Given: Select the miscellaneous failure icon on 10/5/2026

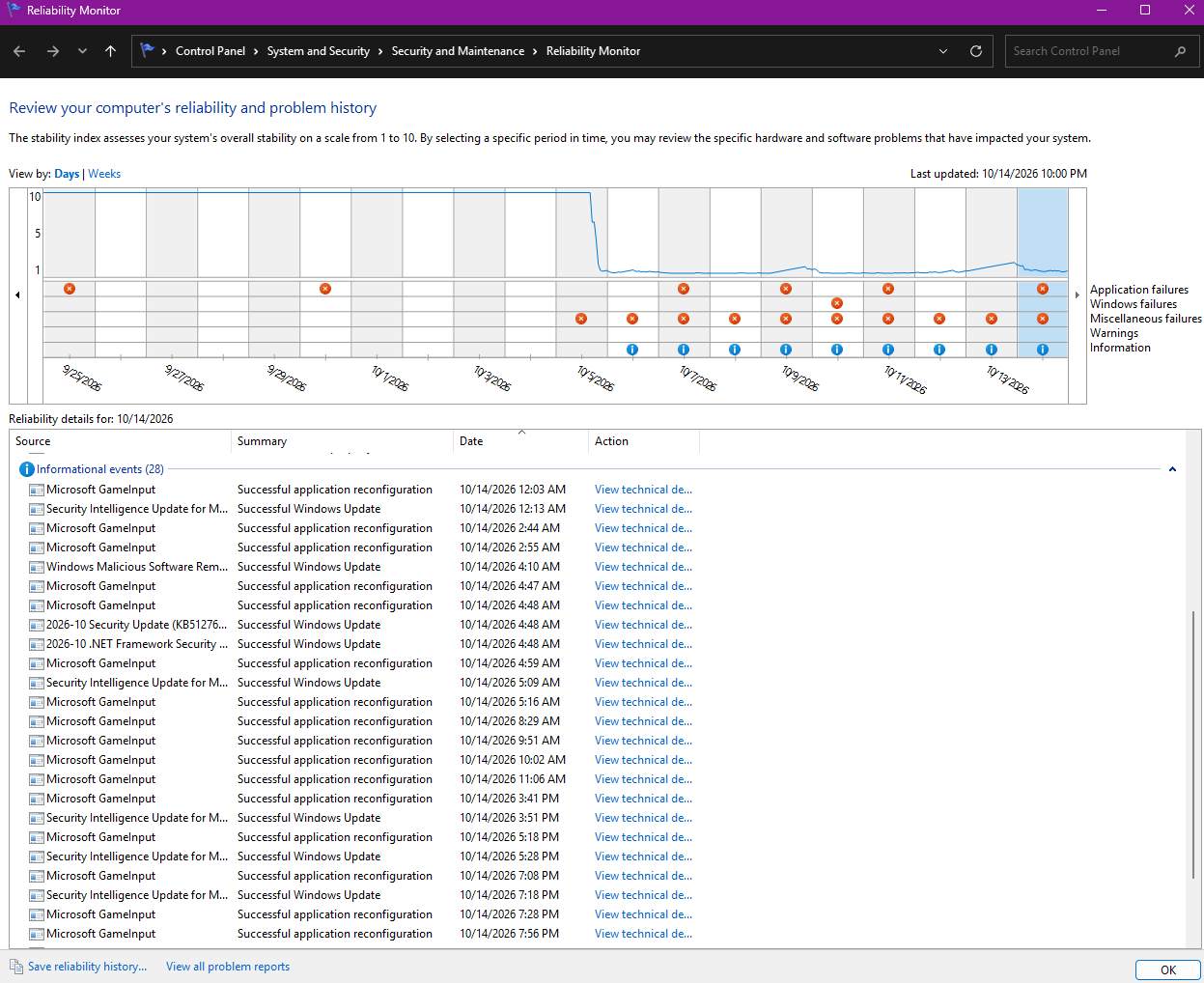Looking at the screenshot, I should click(x=581, y=319).
